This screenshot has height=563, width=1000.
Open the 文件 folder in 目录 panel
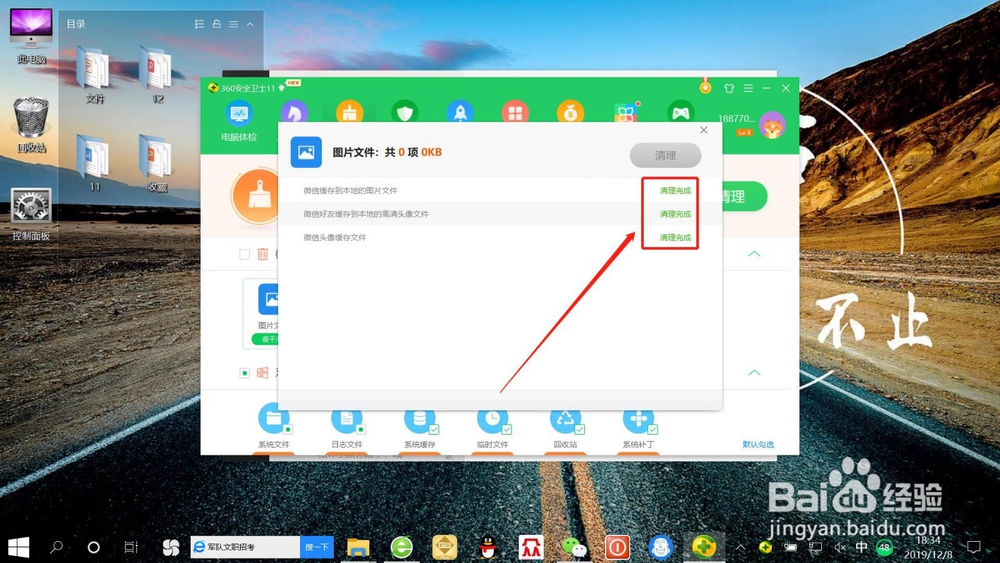pos(94,75)
